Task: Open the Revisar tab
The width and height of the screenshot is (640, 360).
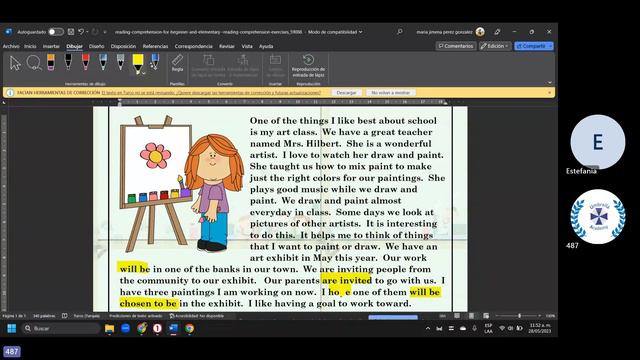Action: click(227, 46)
